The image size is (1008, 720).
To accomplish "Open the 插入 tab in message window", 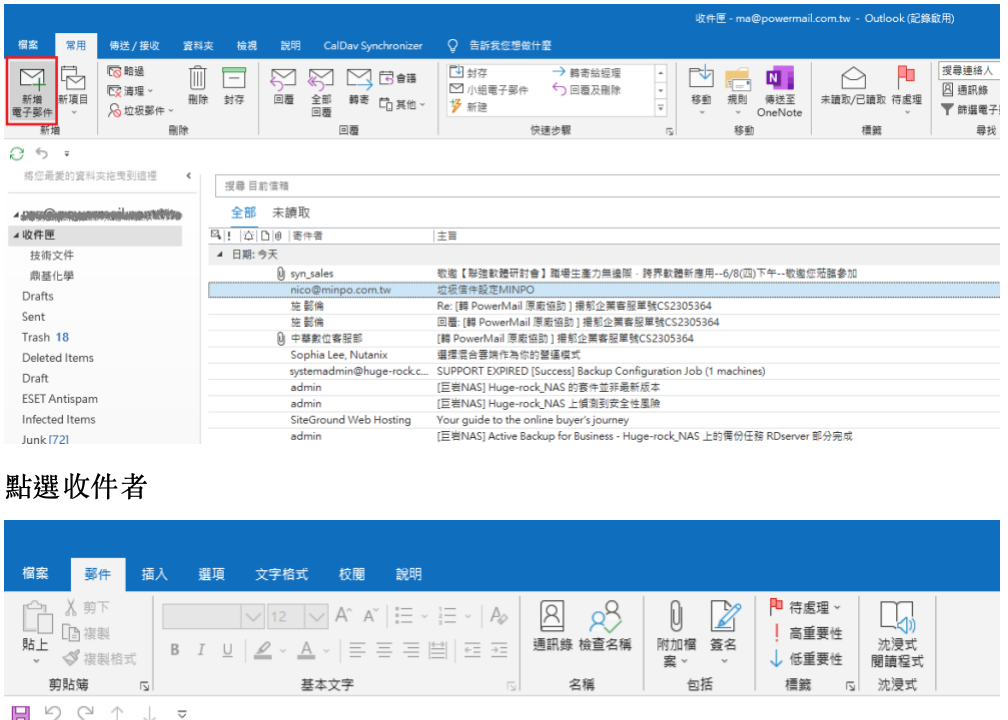I will click(x=154, y=574).
